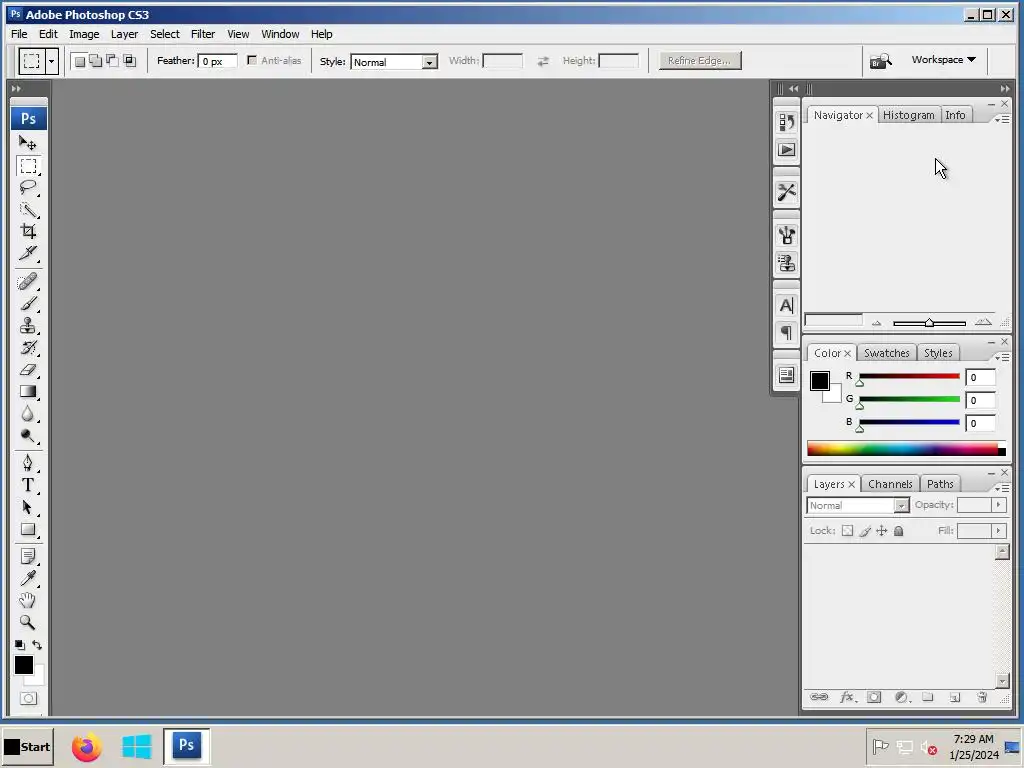Image resolution: width=1024 pixels, height=768 pixels.
Task: Open the Tool Presets panel icon
Action: click(786, 192)
